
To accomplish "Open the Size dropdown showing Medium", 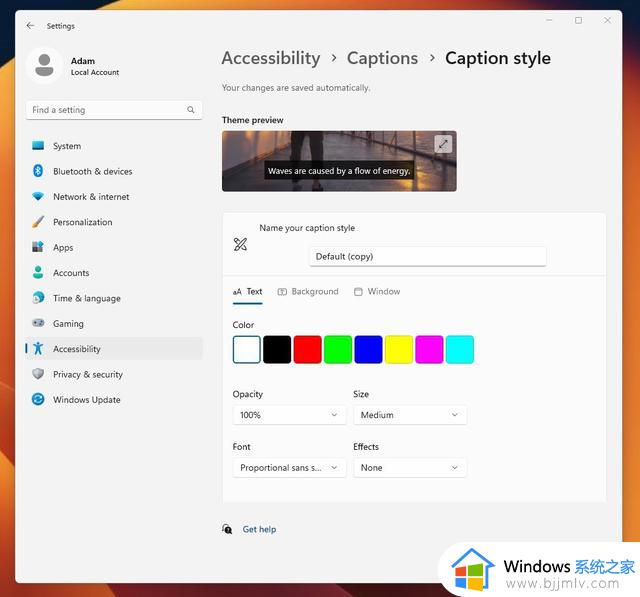I will [x=410, y=415].
